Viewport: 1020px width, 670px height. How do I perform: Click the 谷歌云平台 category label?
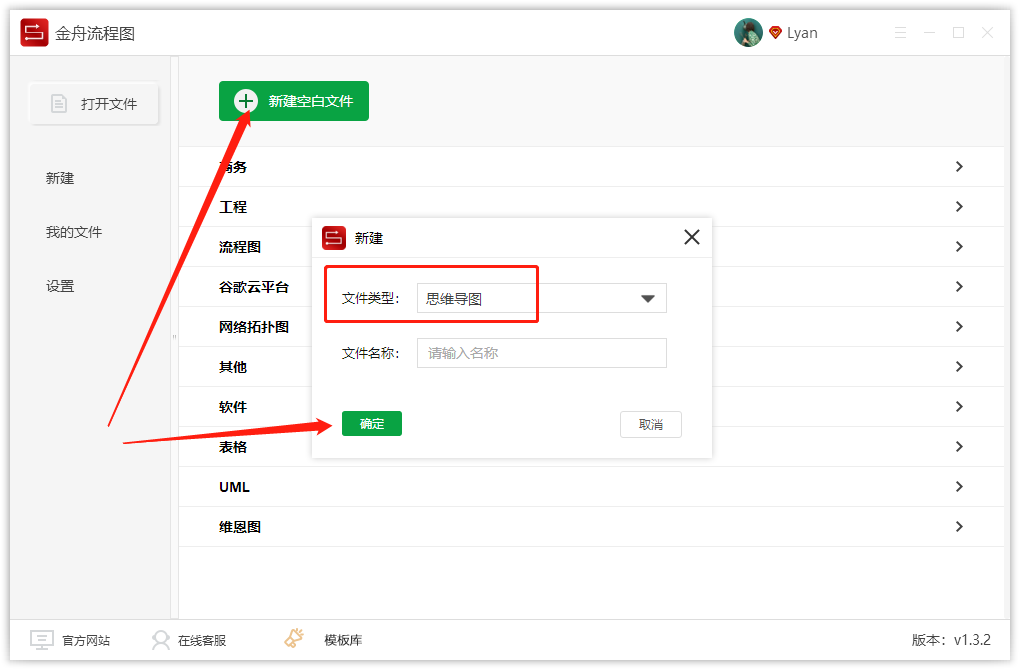coord(254,287)
